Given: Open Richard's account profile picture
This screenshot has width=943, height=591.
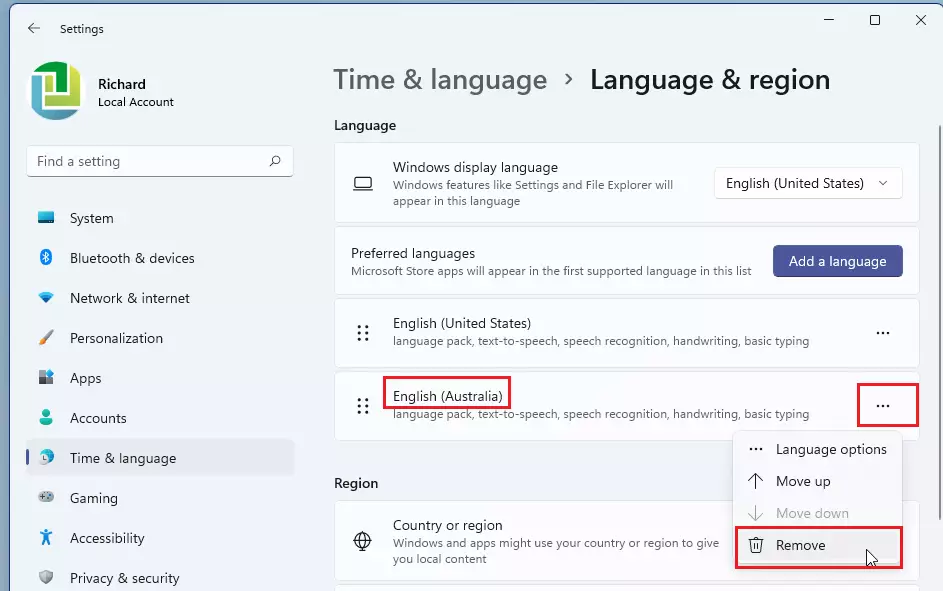Looking at the screenshot, I should click(56, 90).
